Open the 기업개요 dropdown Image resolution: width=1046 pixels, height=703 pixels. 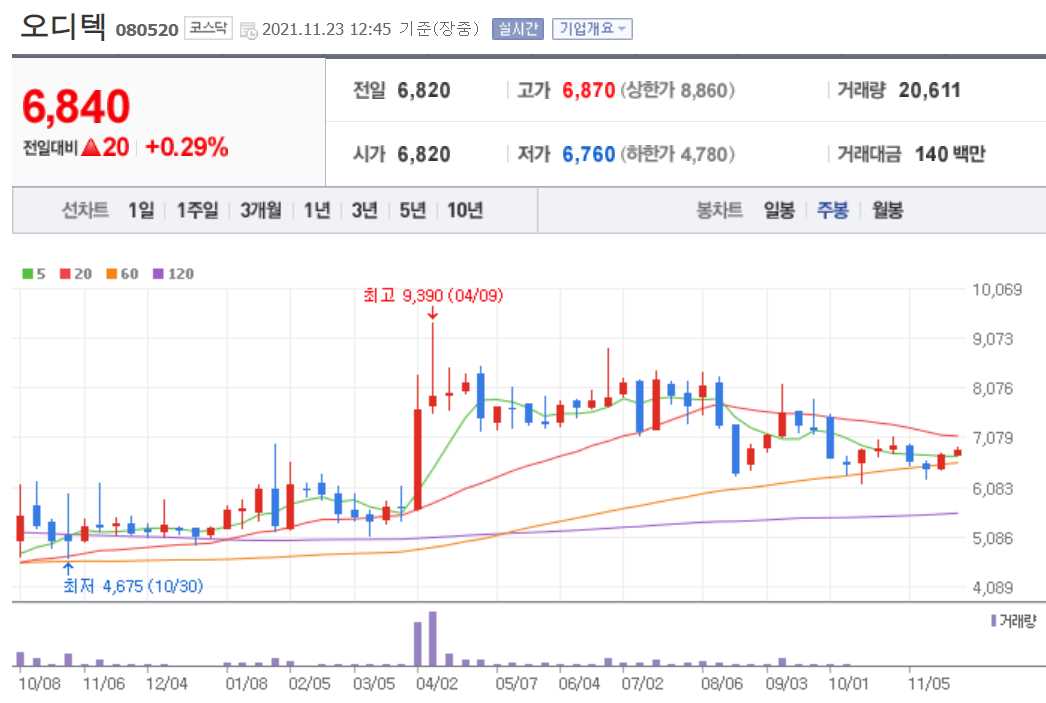pos(592,29)
